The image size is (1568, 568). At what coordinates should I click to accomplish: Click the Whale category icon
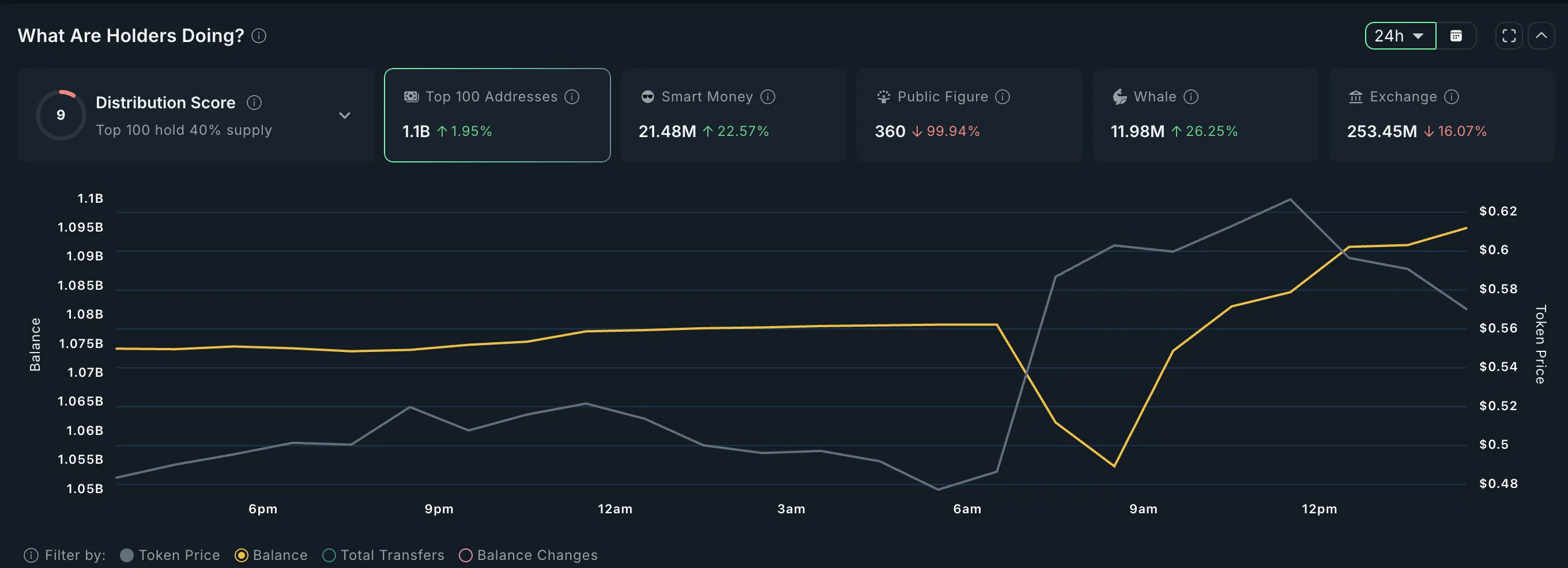[1118, 96]
